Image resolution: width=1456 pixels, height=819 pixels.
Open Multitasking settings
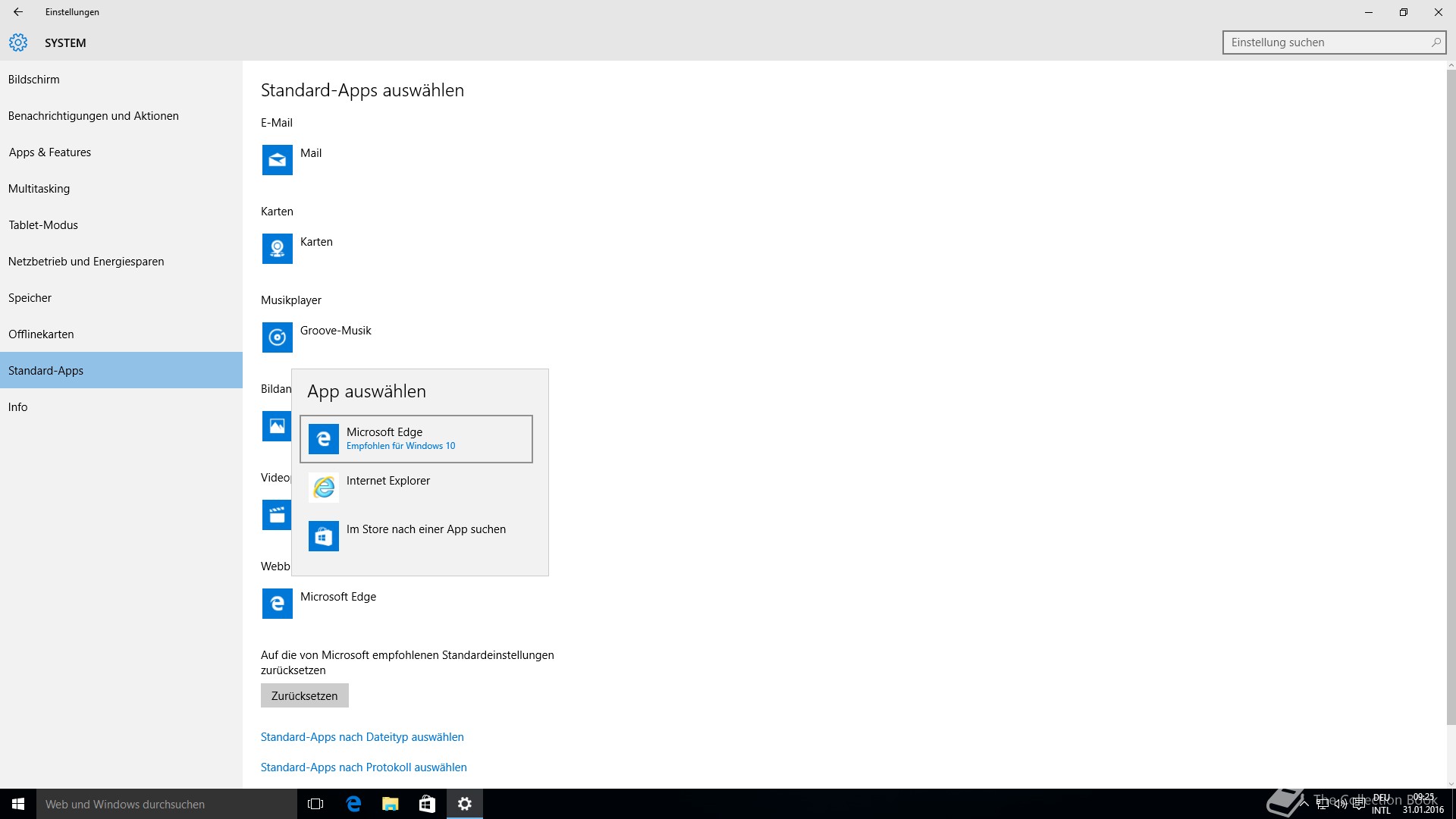[x=121, y=188]
